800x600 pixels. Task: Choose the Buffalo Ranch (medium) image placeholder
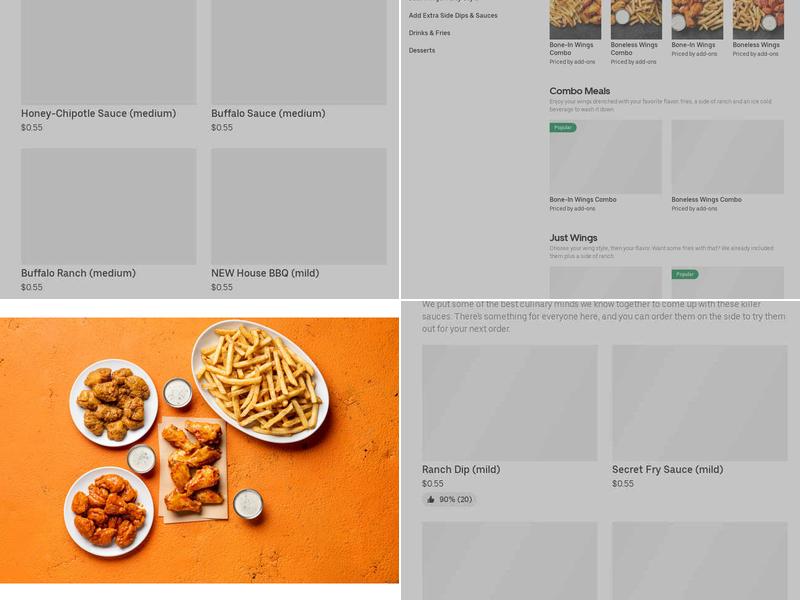108,206
